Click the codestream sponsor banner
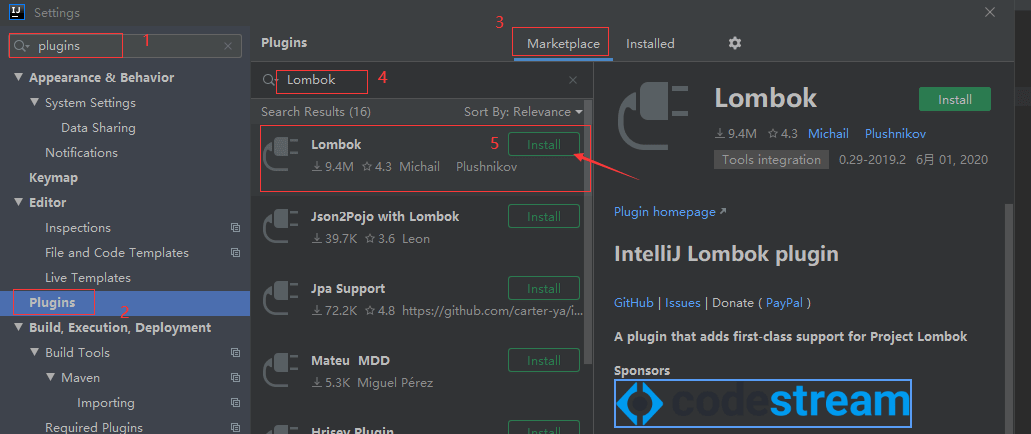 click(763, 403)
